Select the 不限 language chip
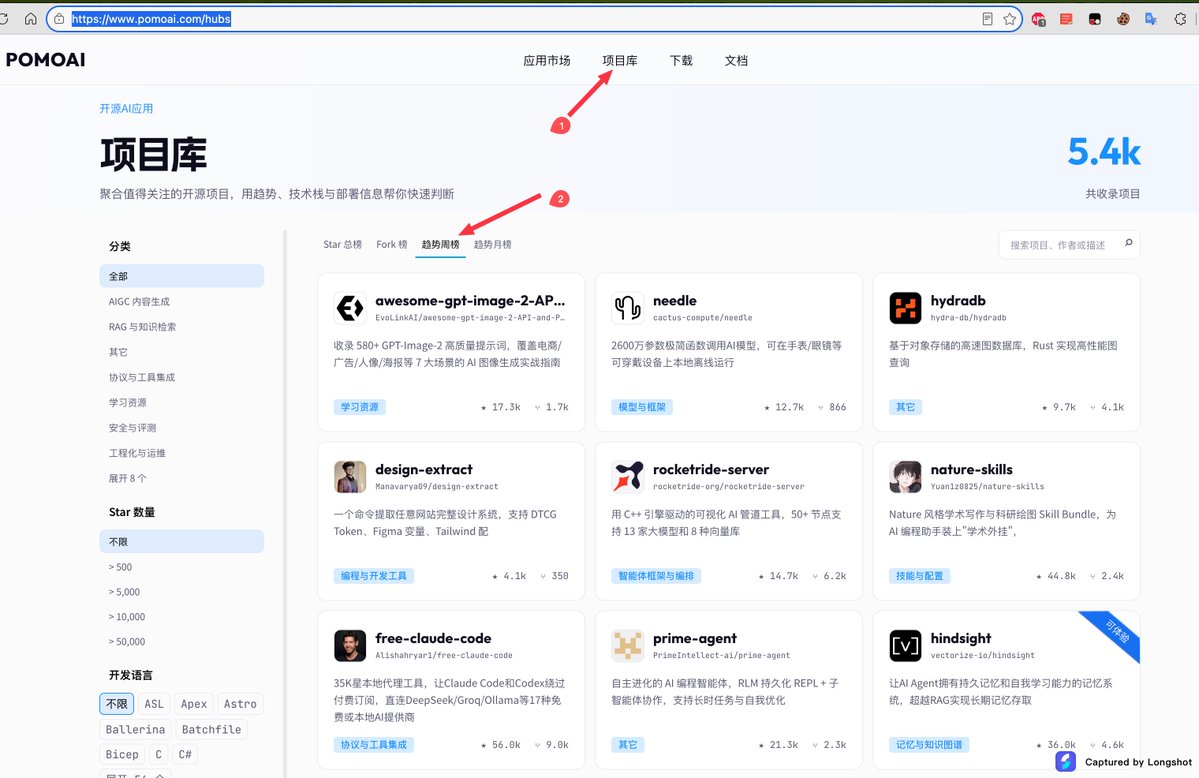The image size is (1199, 778). click(117, 704)
